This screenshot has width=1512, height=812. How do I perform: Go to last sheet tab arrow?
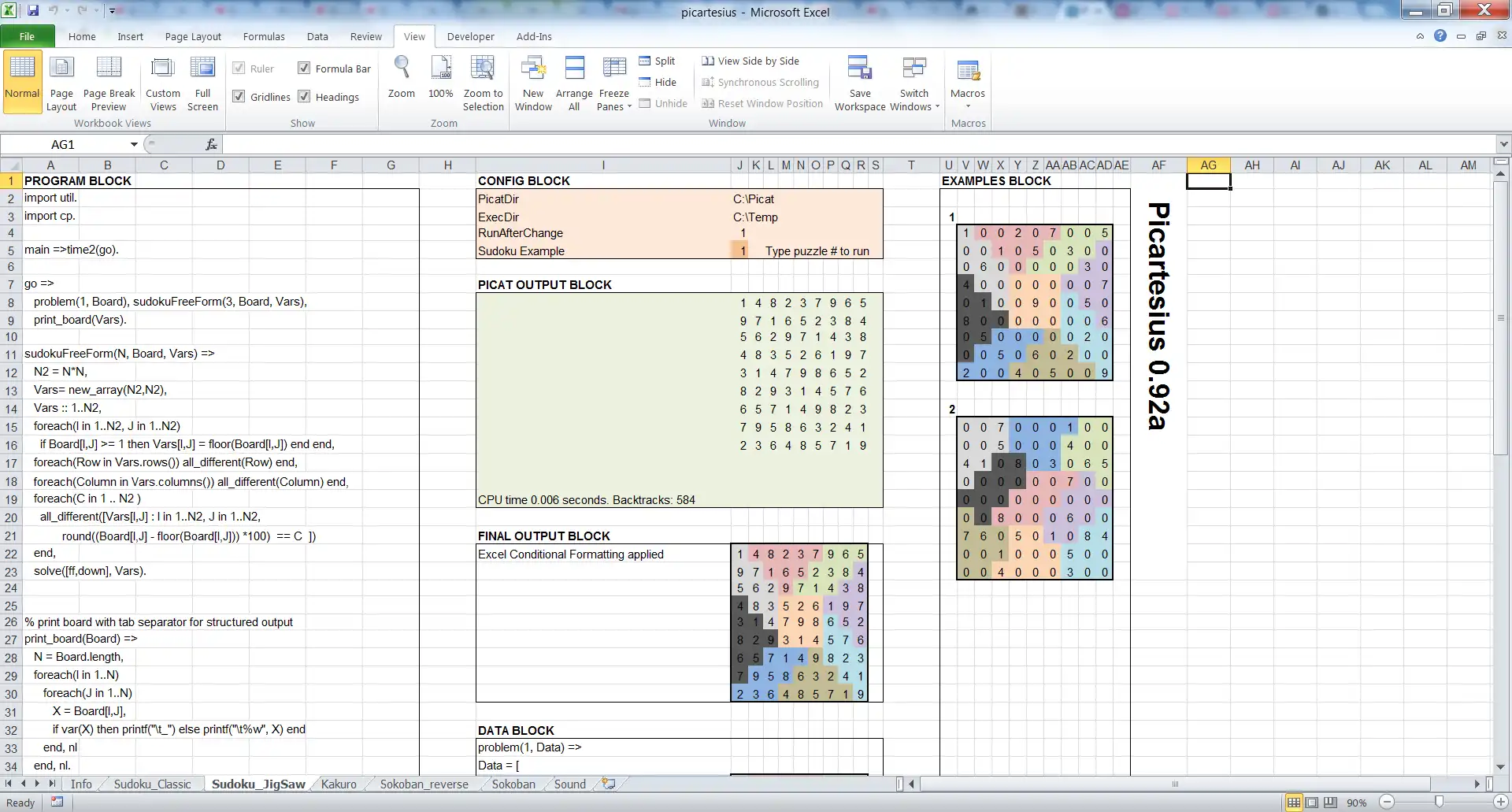[x=52, y=784]
